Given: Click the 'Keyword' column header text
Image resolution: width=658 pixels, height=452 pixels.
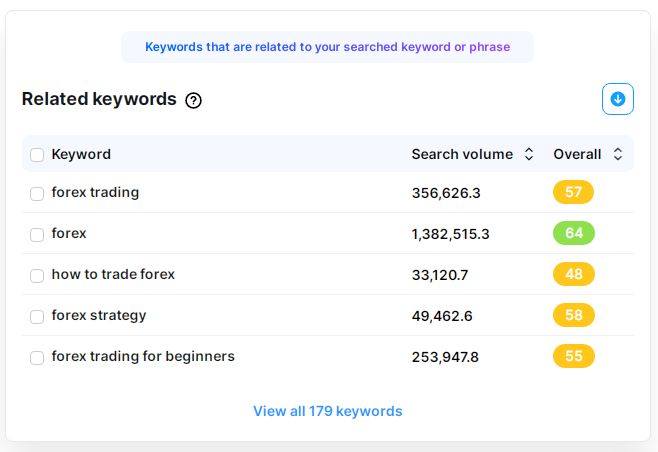Looking at the screenshot, I should 81,154.
